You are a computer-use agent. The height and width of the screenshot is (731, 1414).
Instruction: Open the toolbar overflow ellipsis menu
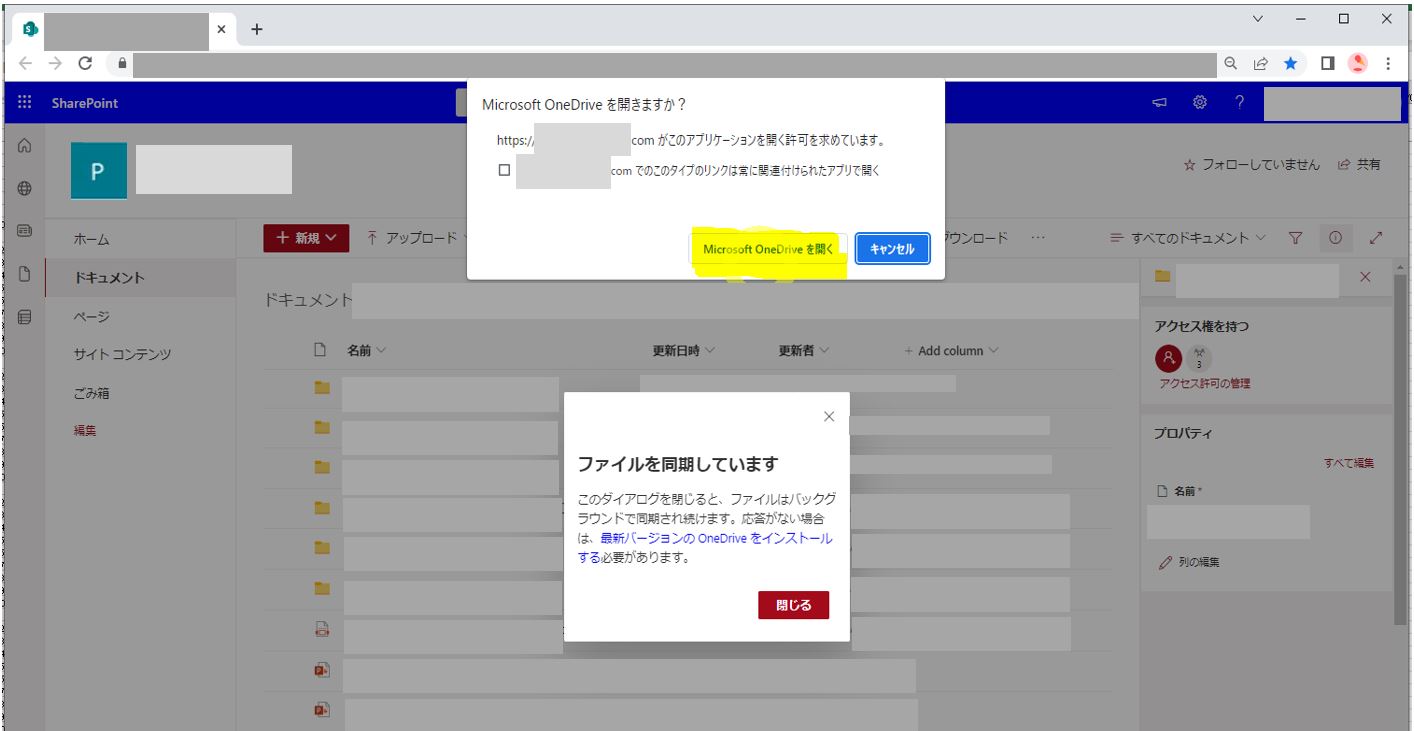pos(1038,238)
